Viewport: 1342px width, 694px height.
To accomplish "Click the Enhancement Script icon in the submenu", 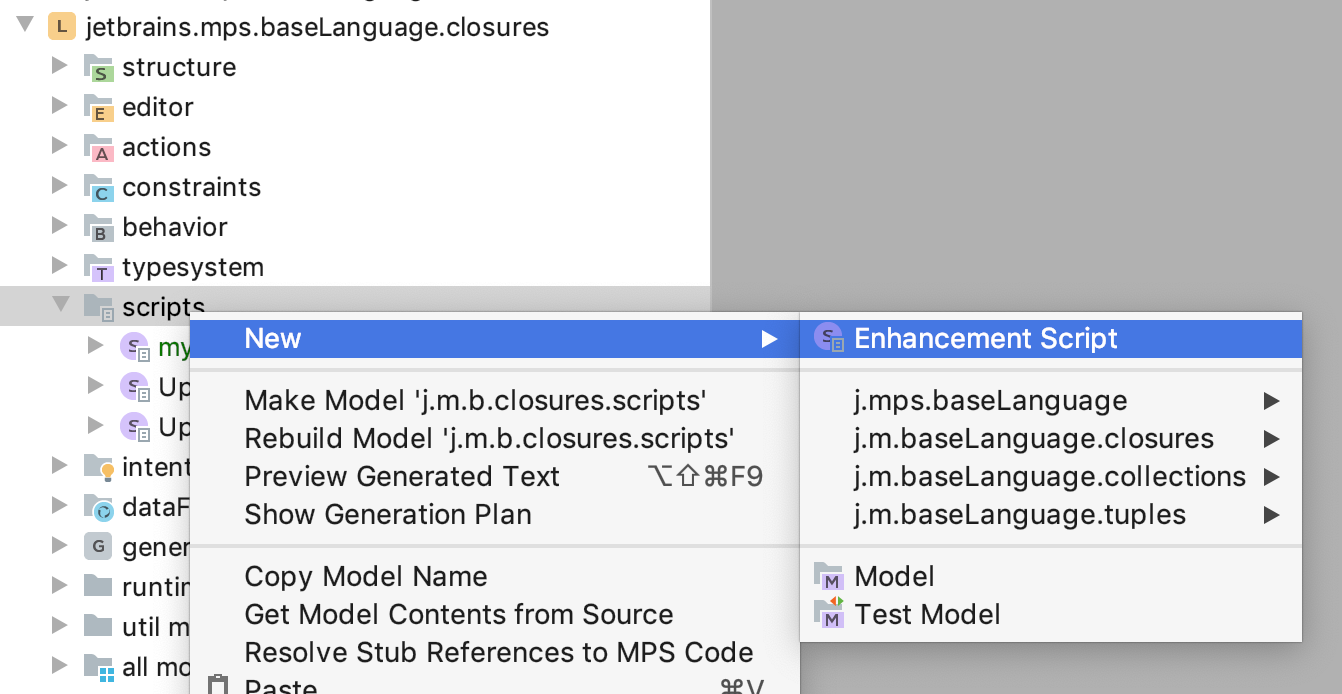I will pos(830,339).
